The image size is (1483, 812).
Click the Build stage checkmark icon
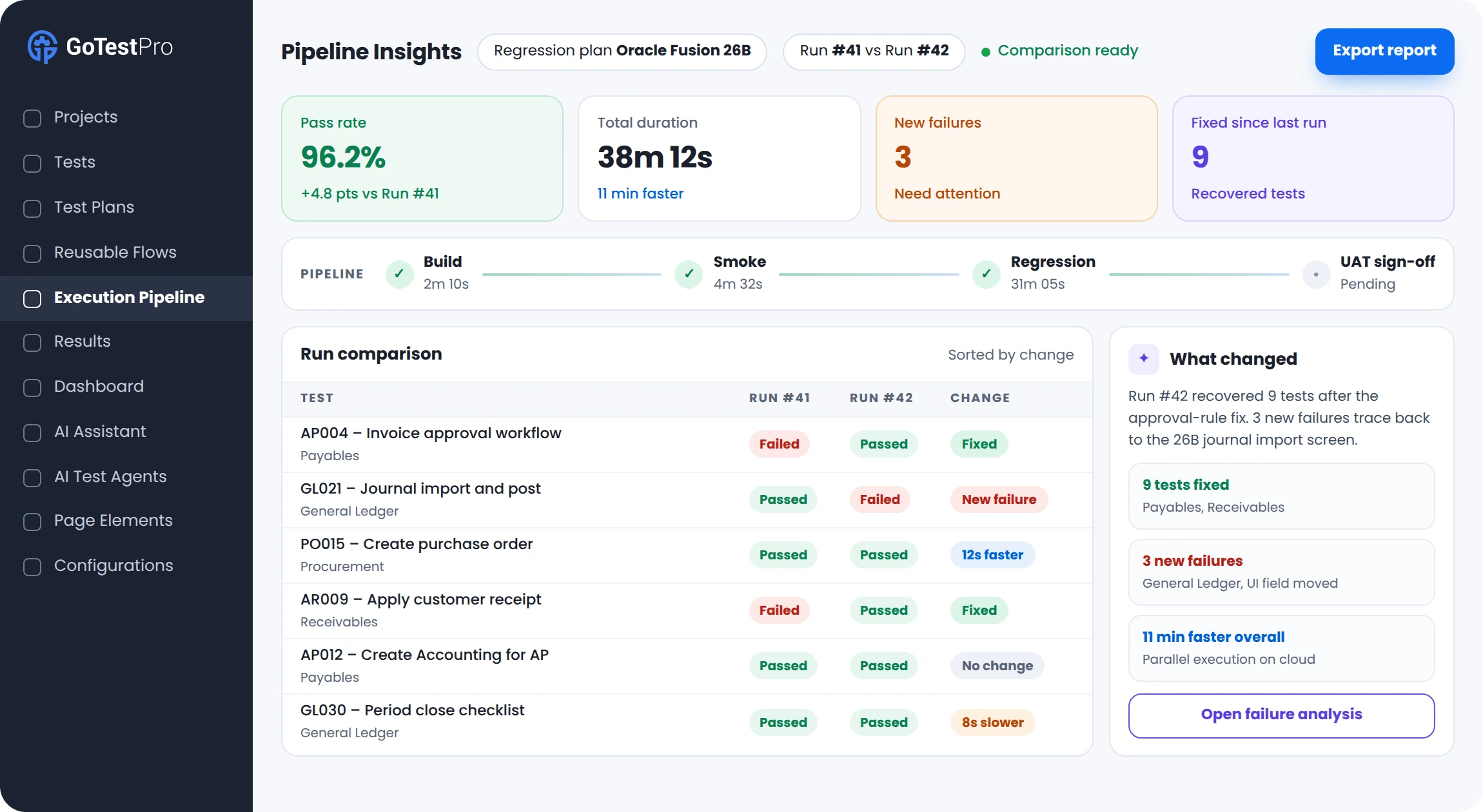[x=400, y=274]
